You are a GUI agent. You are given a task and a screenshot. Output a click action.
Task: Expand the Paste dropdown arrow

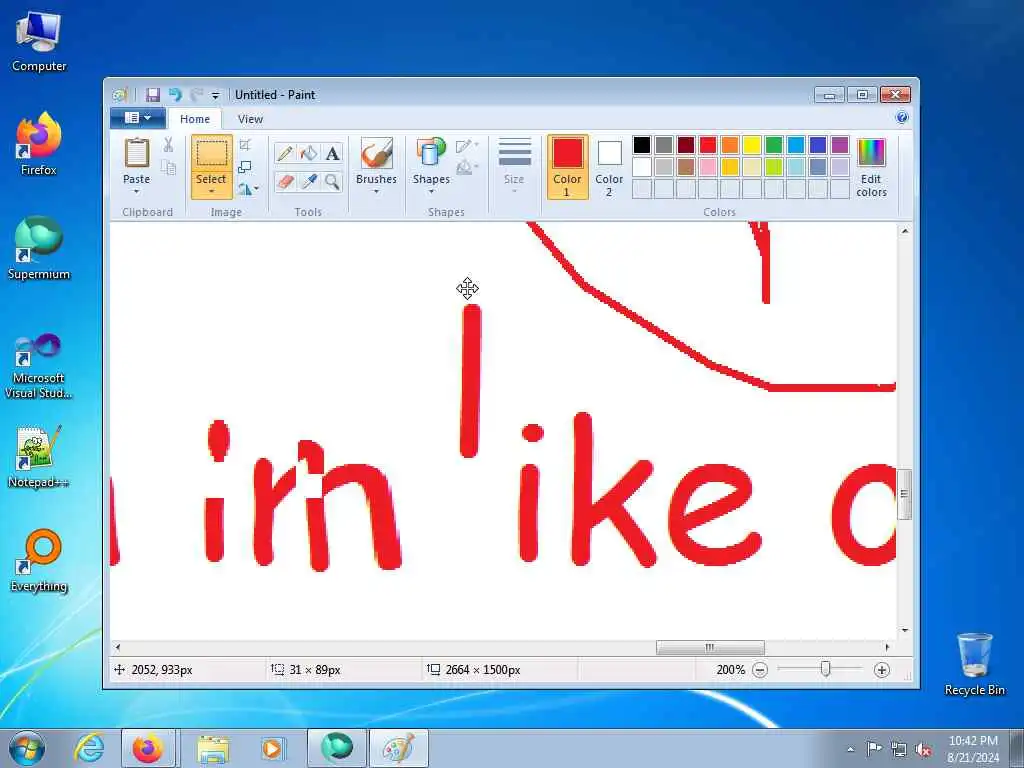pyautogui.click(x=136, y=192)
